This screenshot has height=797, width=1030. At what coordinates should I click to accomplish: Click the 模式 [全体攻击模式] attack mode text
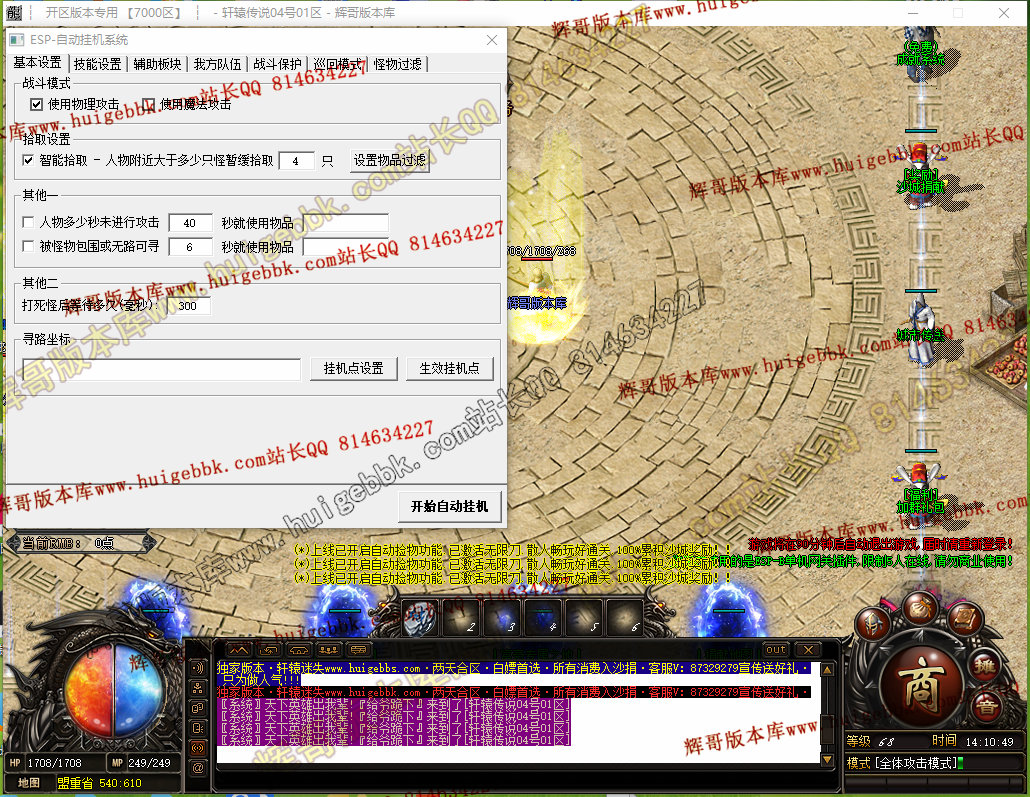tap(903, 763)
